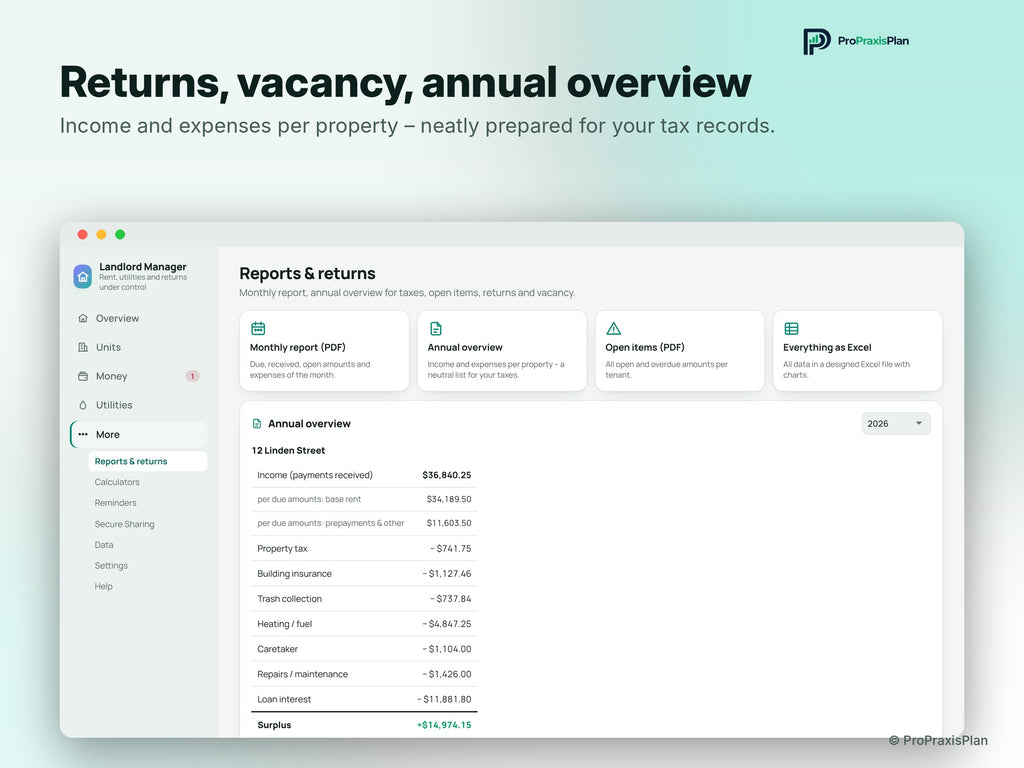Export Everything as Excel card

[857, 351]
